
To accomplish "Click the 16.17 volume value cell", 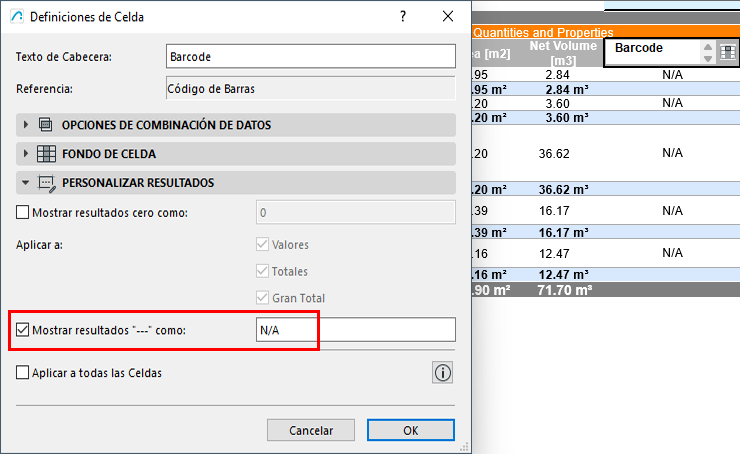I will click(554, 210).
